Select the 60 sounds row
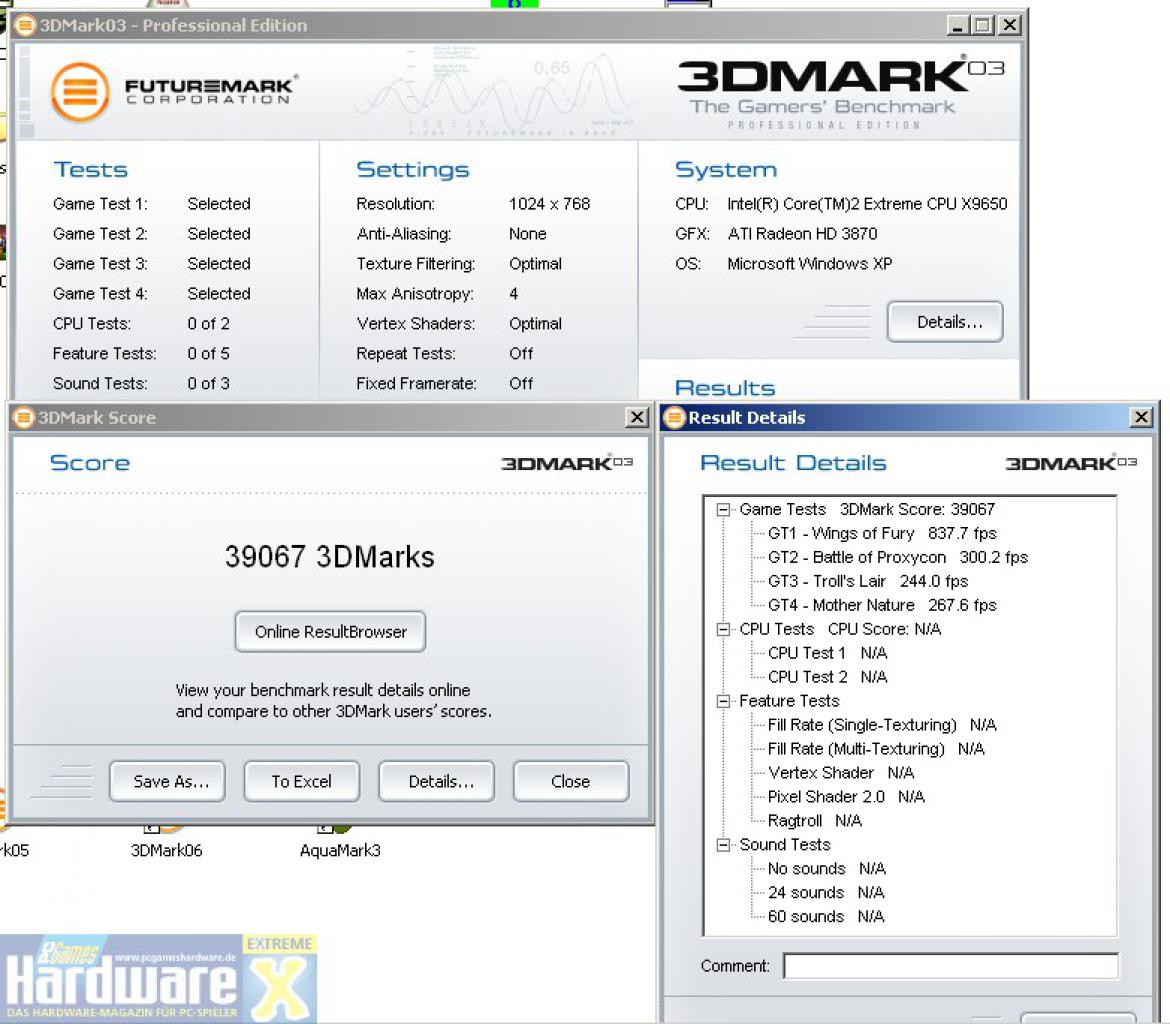This screenshot has height=1024, width=1170. click(826, 917)
